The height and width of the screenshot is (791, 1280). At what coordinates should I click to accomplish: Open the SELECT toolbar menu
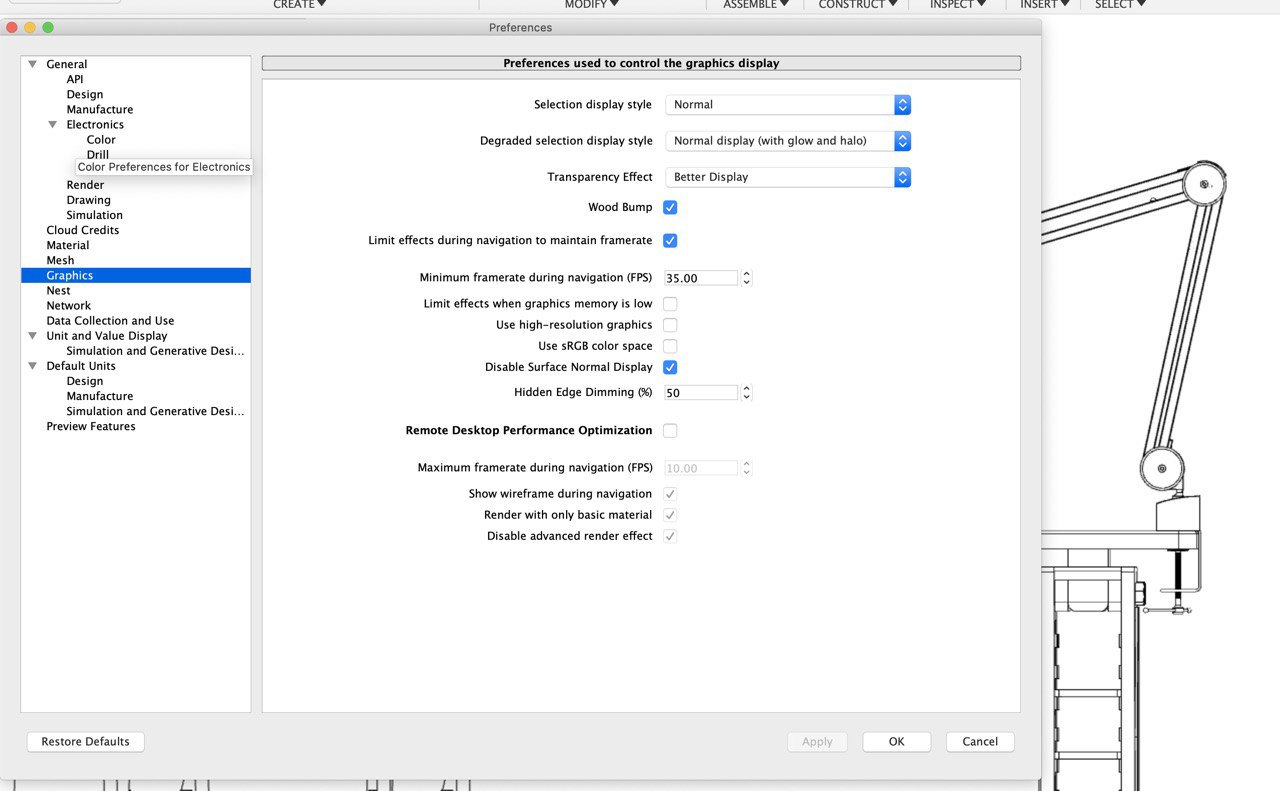coord(1120,4)
